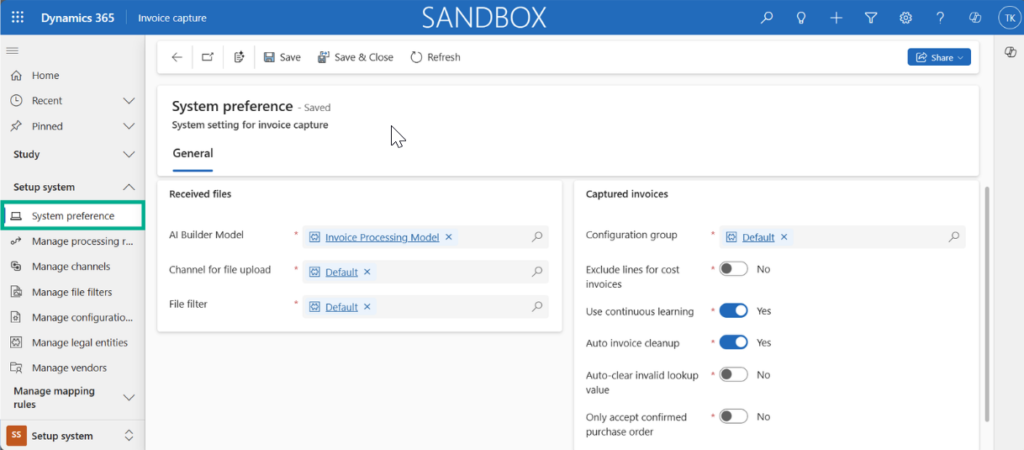1024x450 pixels.
Task: Enable Auto-clear invalid lookup value switch
Action: point(733,375)
